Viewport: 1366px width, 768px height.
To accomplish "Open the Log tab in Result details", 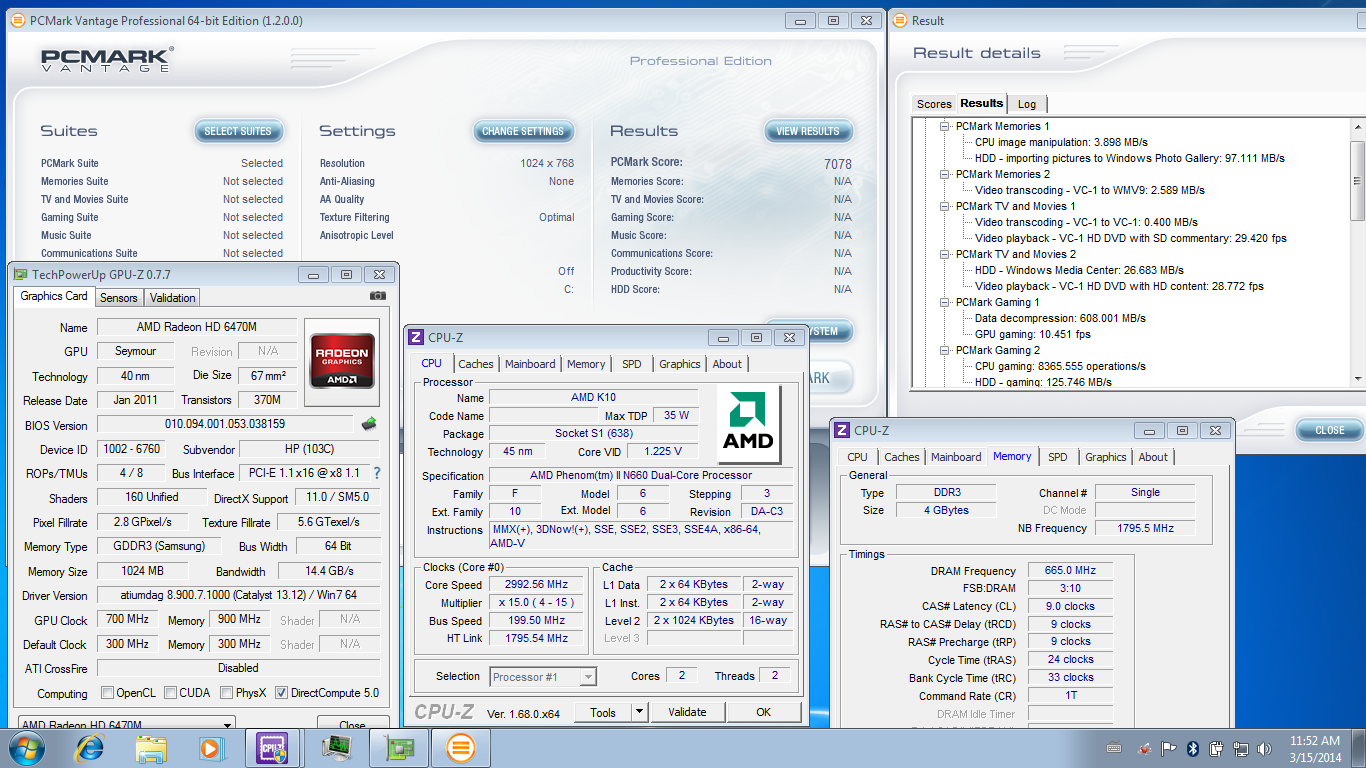I will tap(1027, 104).
